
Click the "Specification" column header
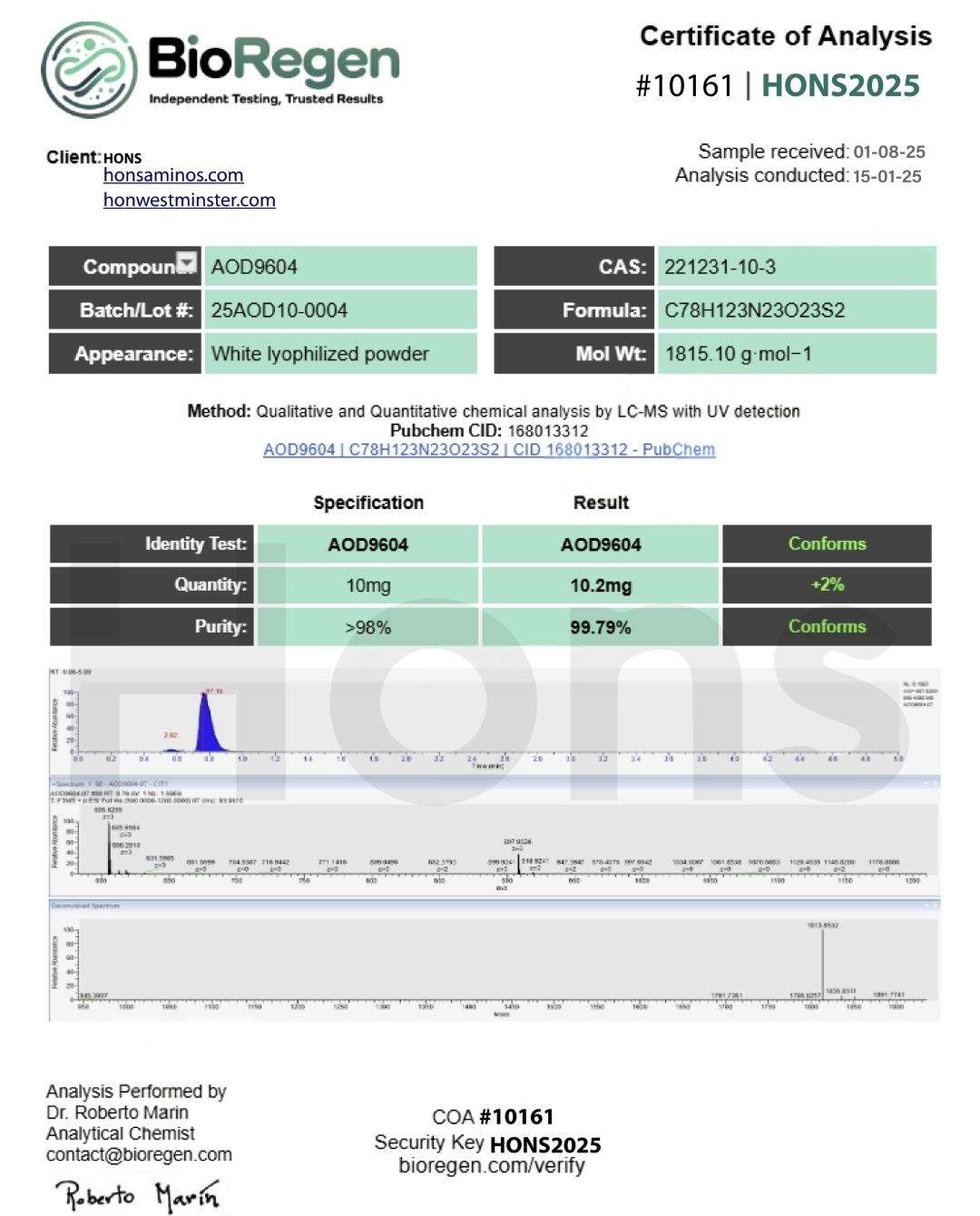tap(368, 503)
